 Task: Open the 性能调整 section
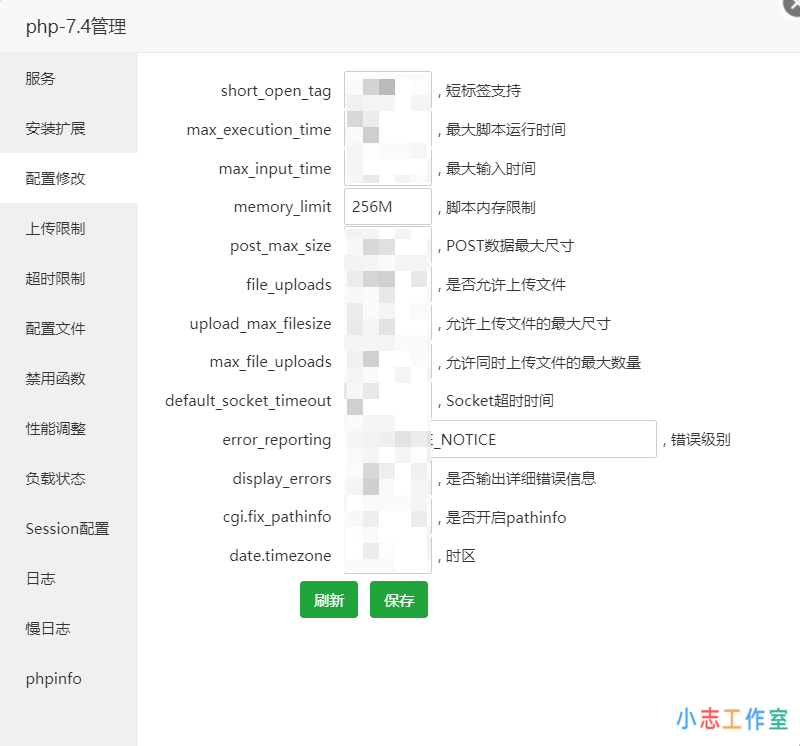point(55,428)
